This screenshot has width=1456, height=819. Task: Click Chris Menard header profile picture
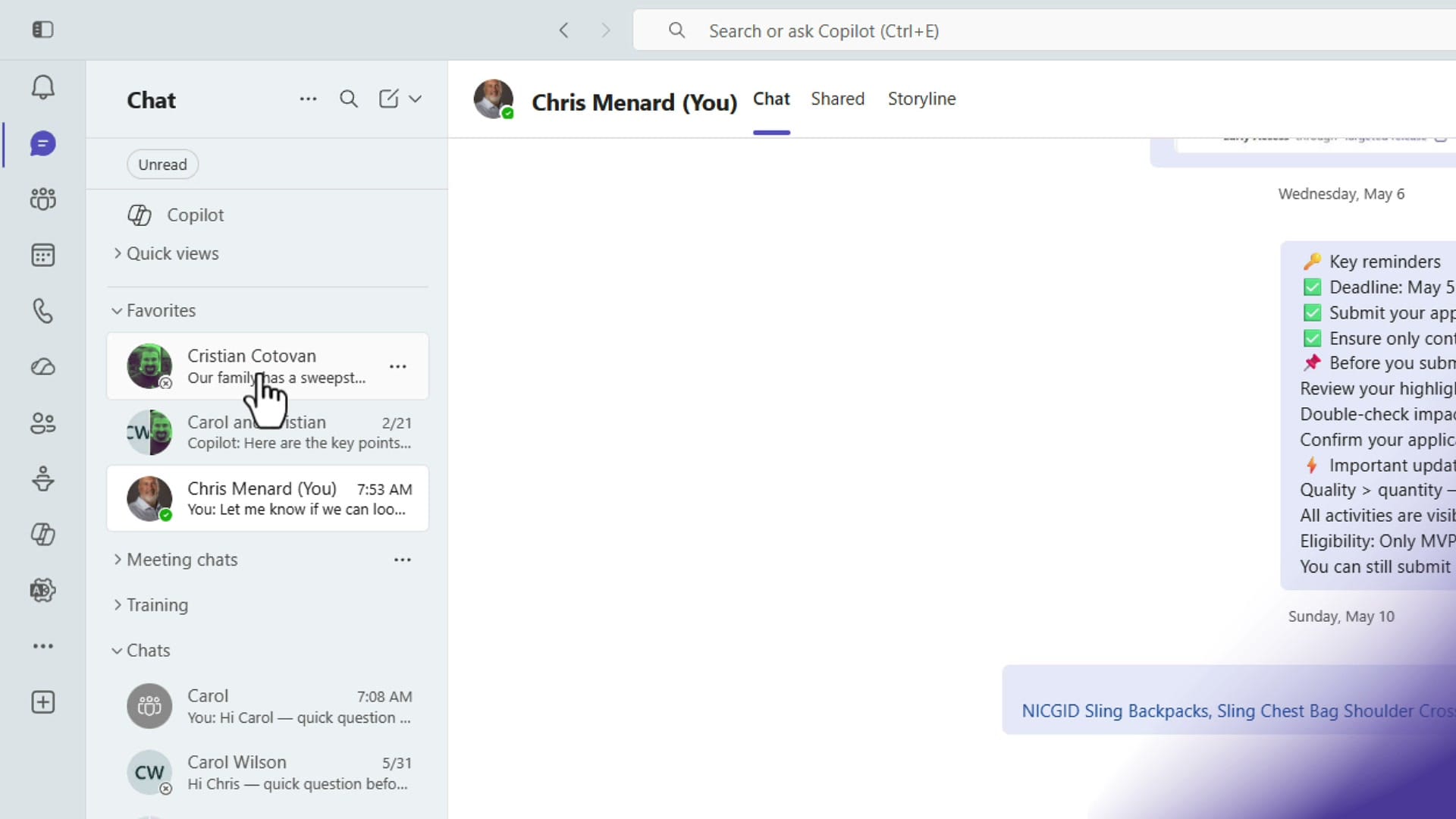pyautogui.click(x=494, y=99)
